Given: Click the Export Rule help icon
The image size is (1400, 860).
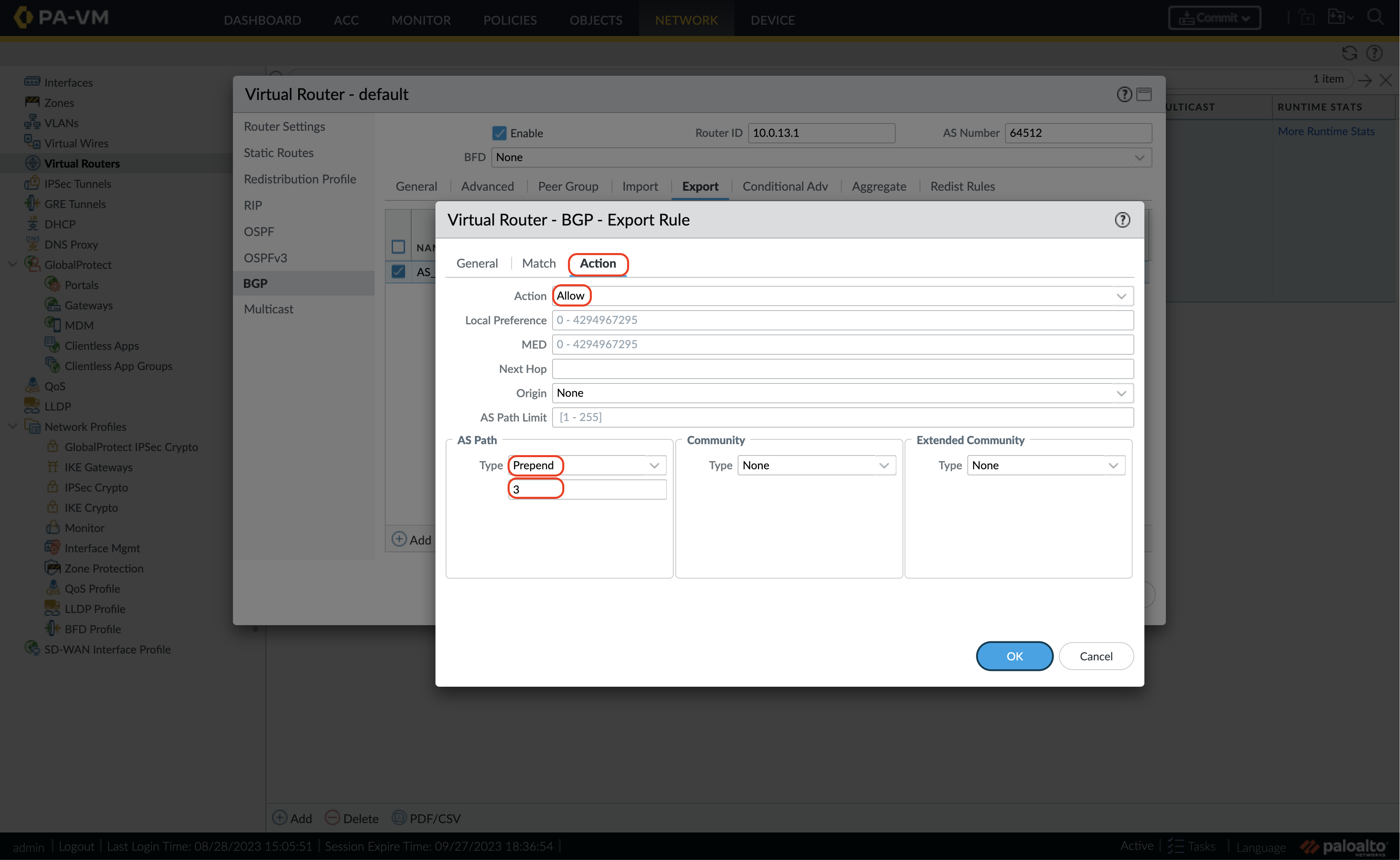Looking at the screenshot, I should pyautogui.click(x=1122, y=220).
